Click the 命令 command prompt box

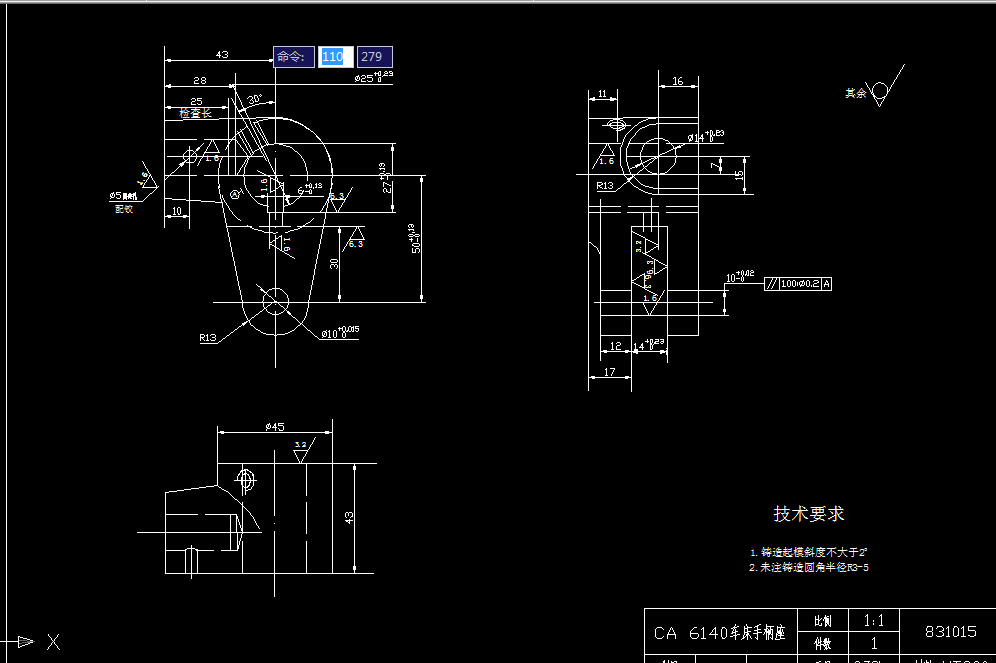click(x=293, y=57)
